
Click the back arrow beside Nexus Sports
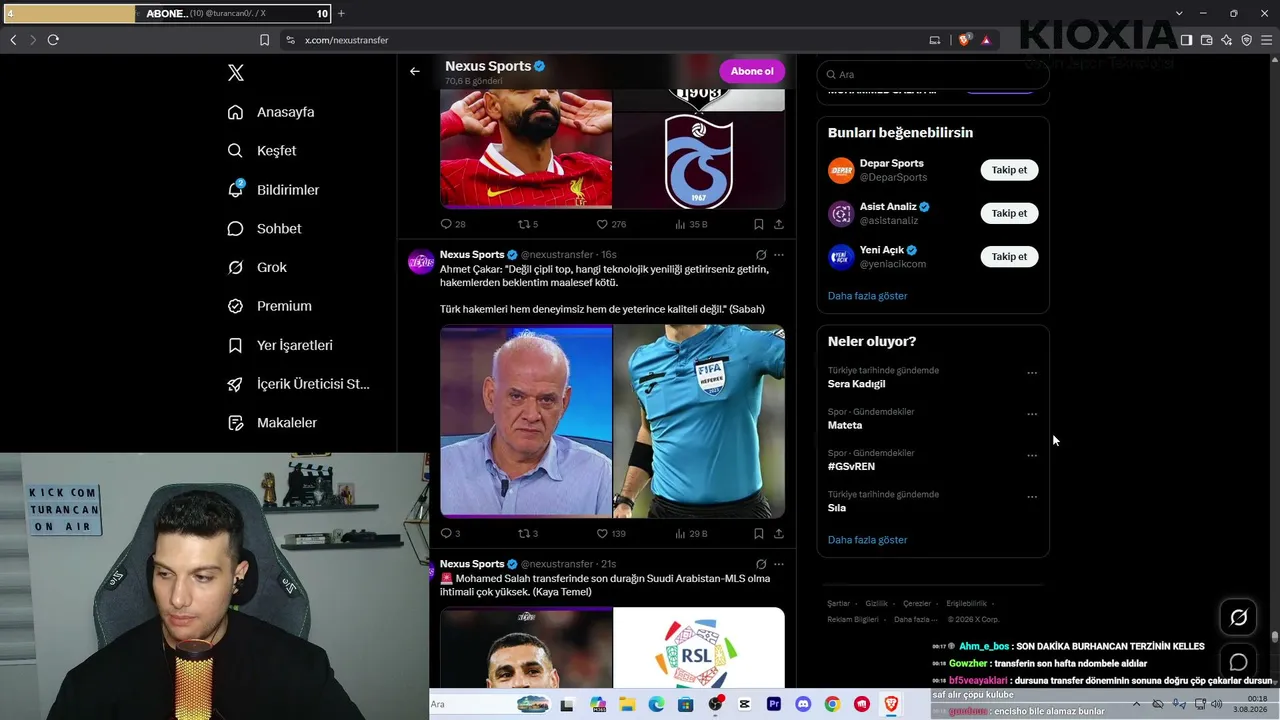click(415, 71)
